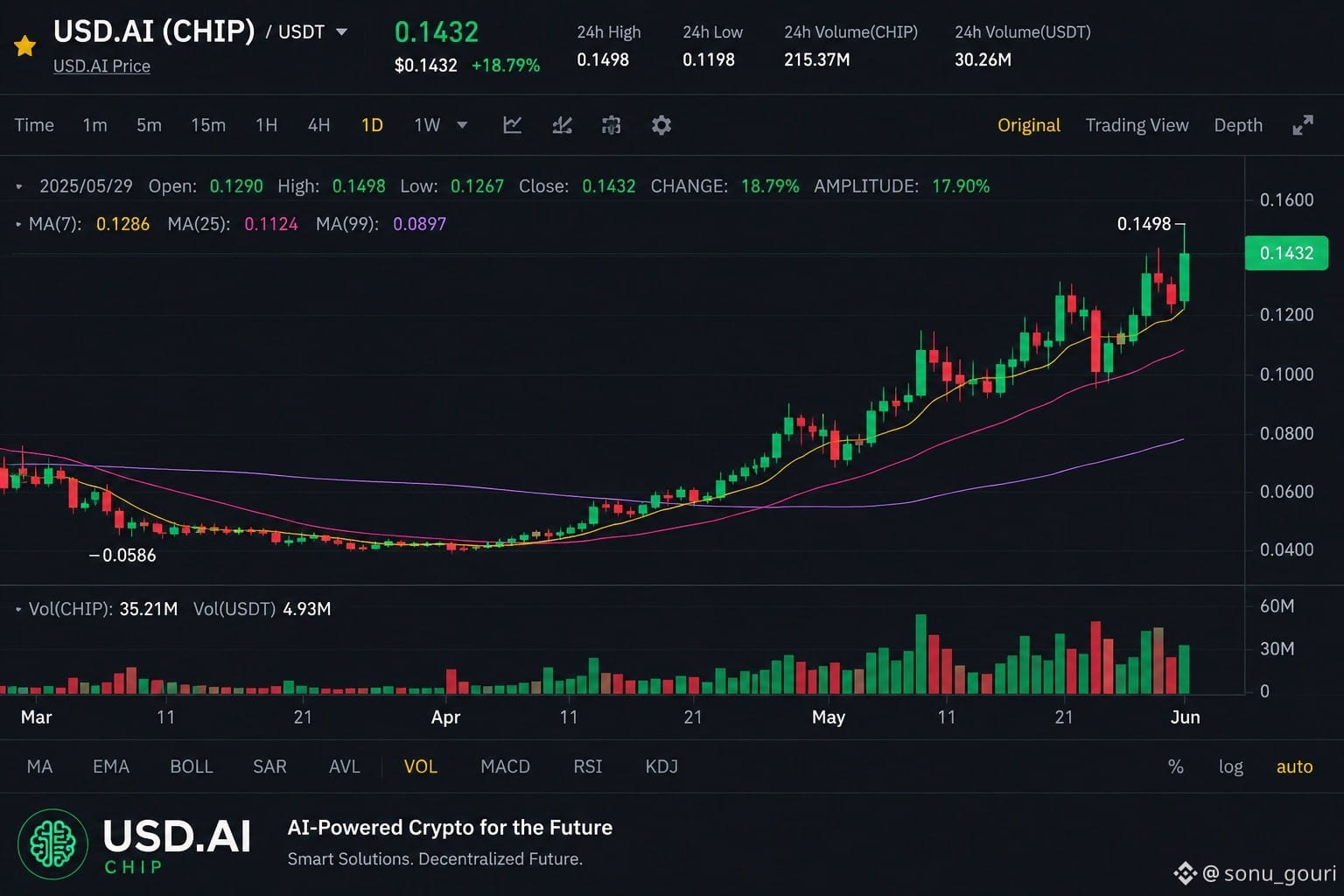Click the AI-Powered Crypto for the Future headline
Screen dimensions: 1344x896
pyautogui.click(x=450, y=828)
